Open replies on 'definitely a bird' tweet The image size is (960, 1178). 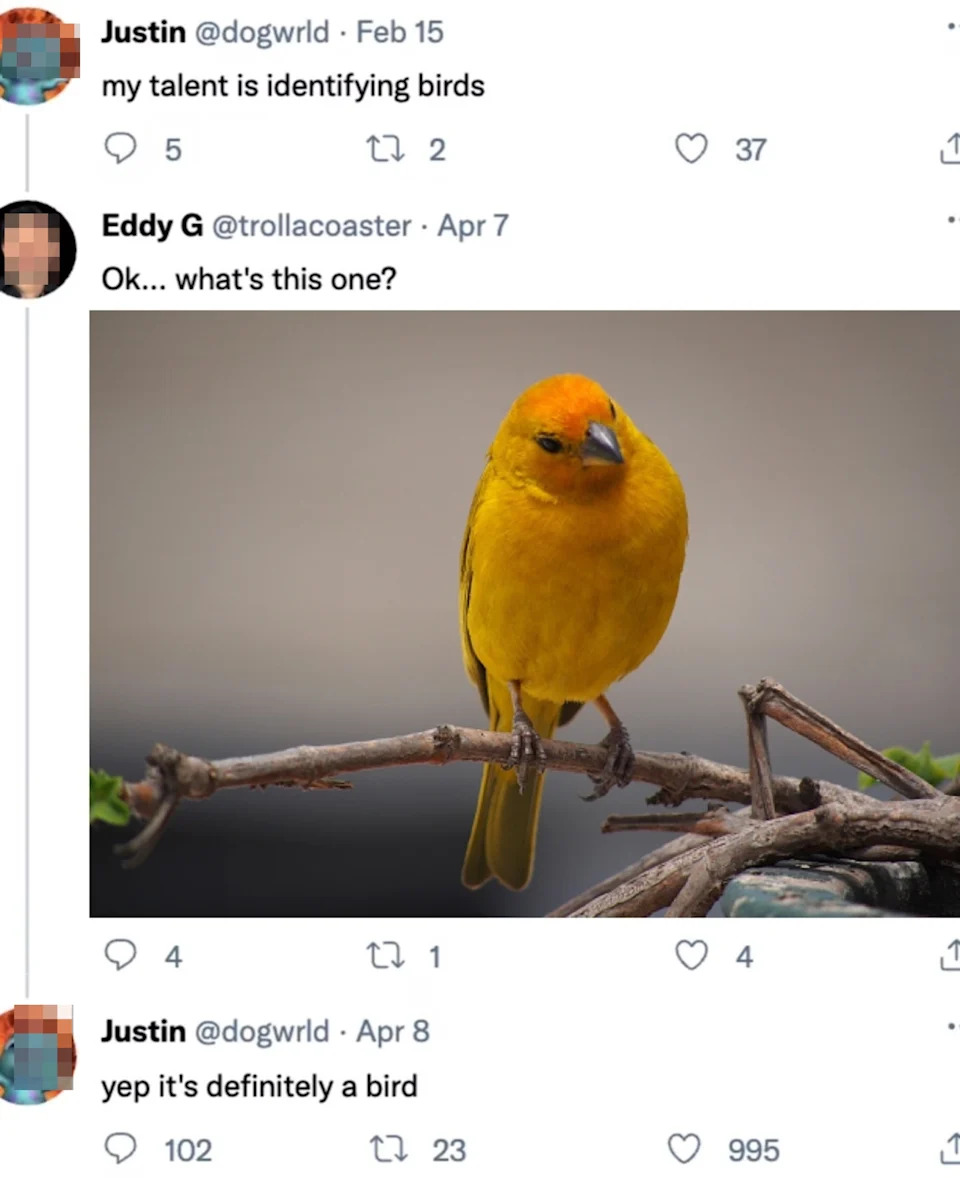pos(121,1149)
